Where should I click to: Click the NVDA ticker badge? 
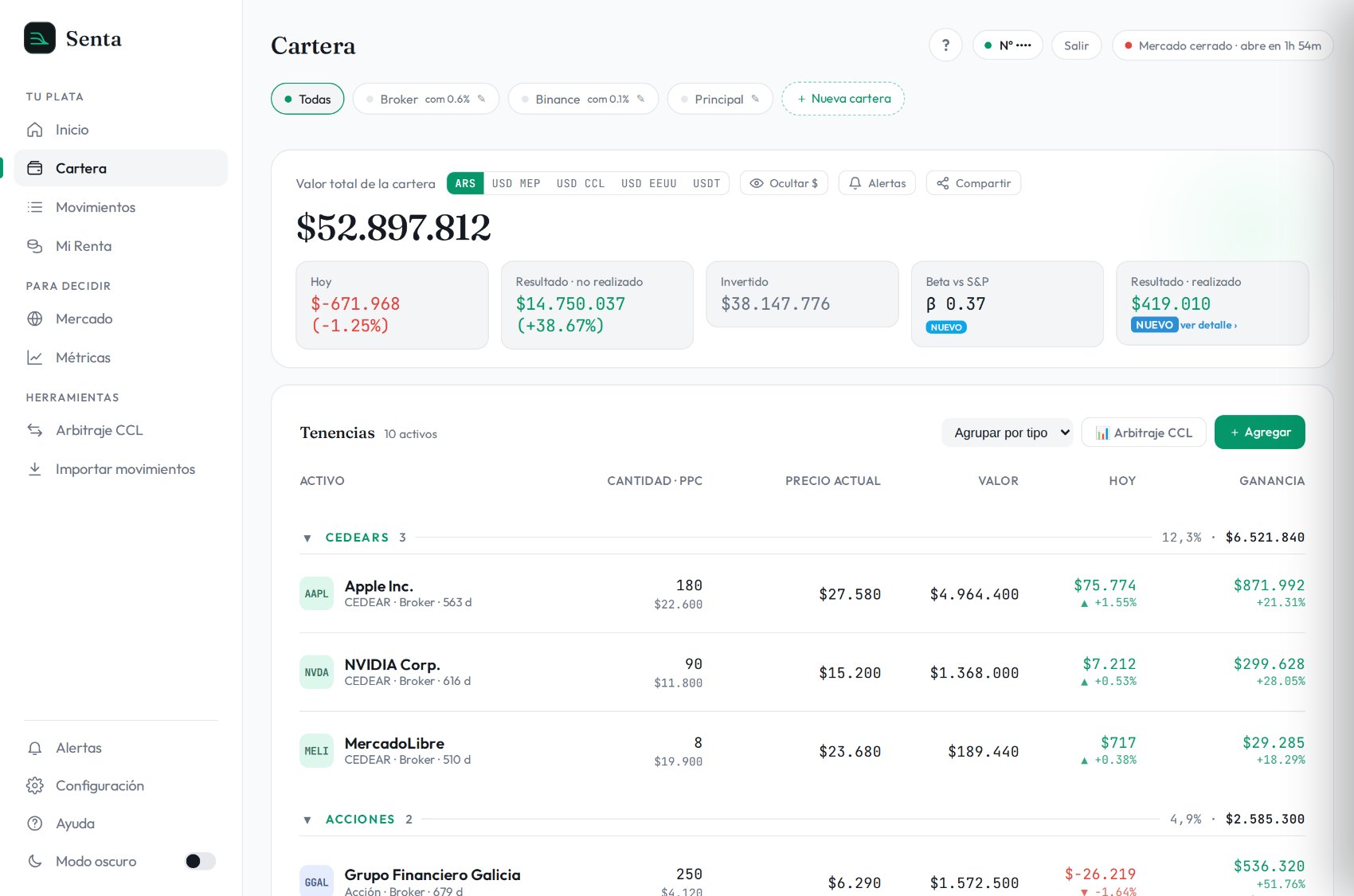click(x=316, y=673)
